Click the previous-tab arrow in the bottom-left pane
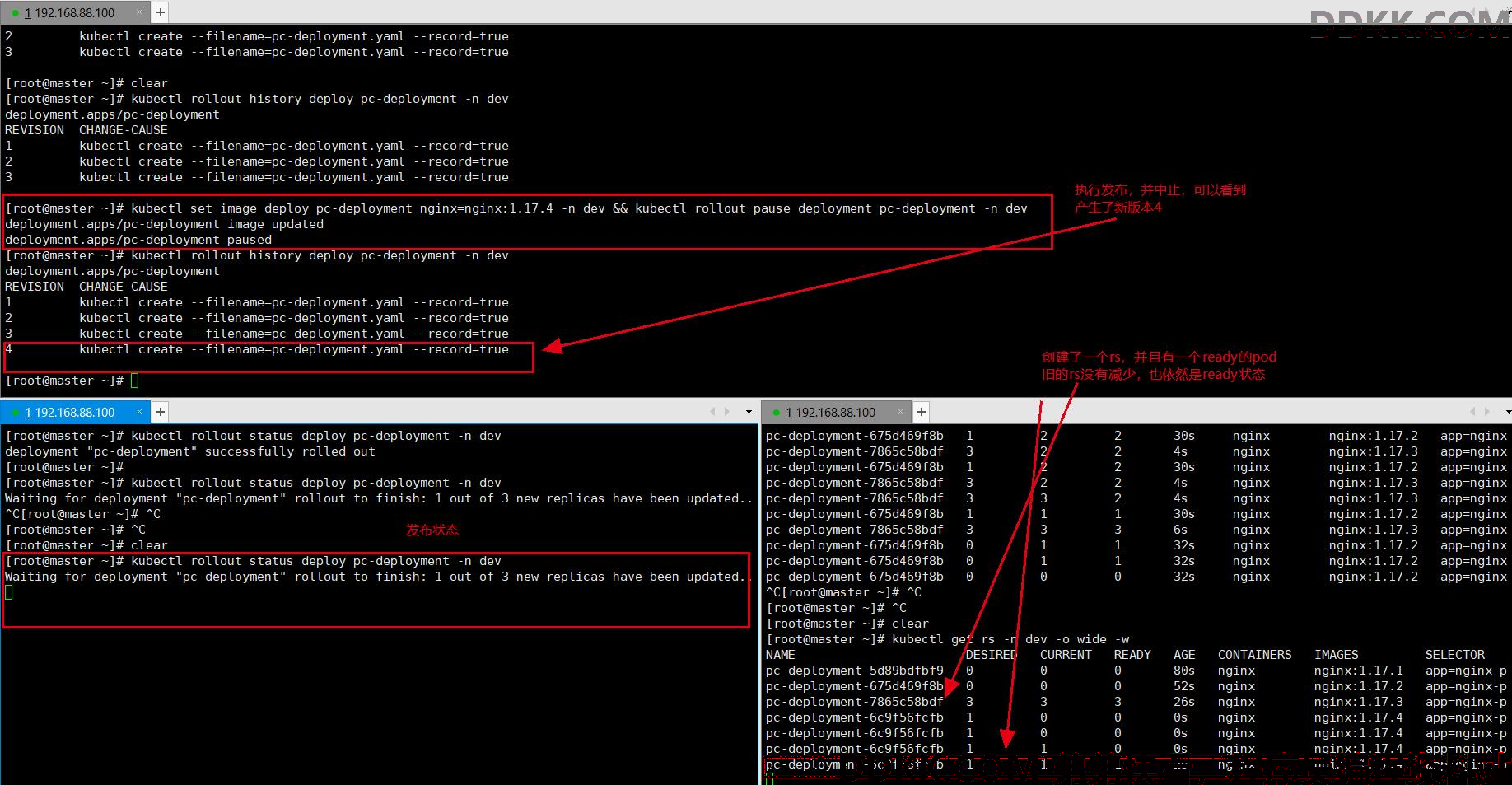 click(x=713, y=411)
